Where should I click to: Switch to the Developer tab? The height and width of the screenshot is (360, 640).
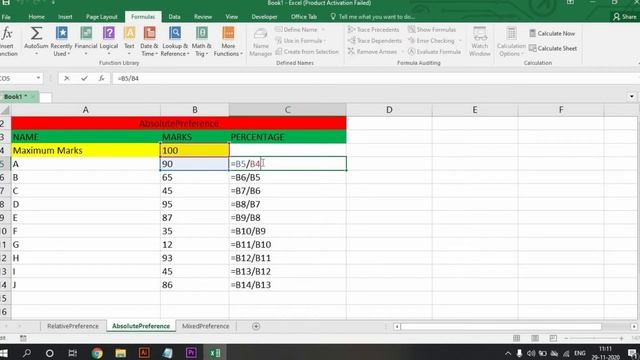[x=264, y=17]
